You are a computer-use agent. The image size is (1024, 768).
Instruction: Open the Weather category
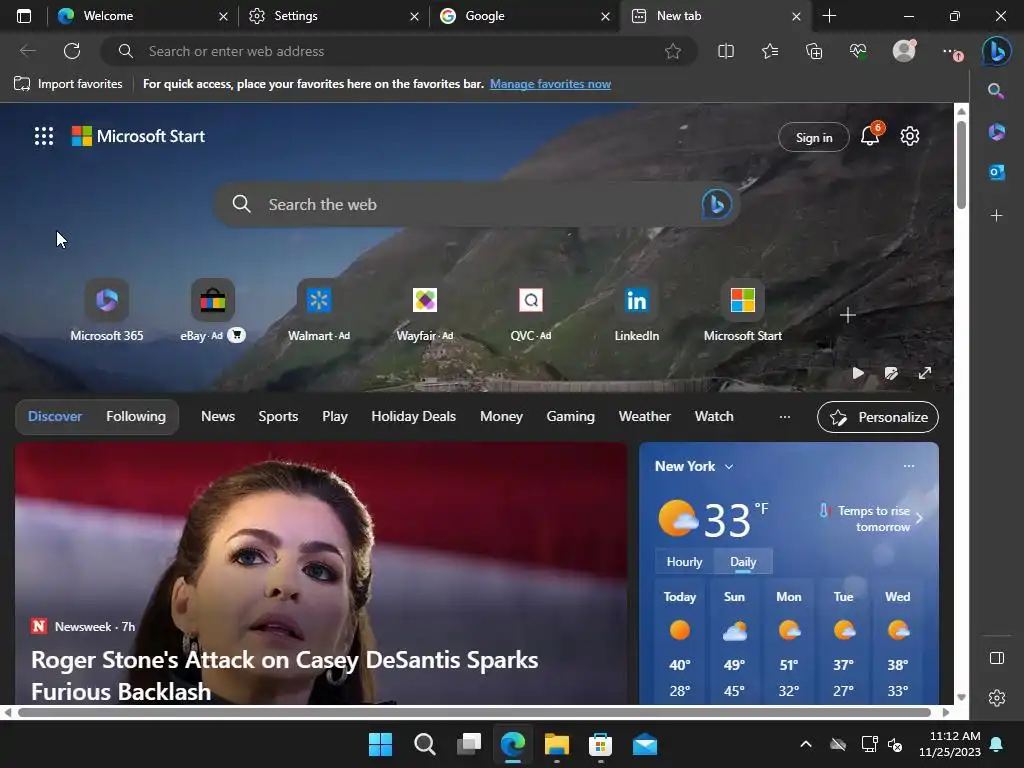645,417
